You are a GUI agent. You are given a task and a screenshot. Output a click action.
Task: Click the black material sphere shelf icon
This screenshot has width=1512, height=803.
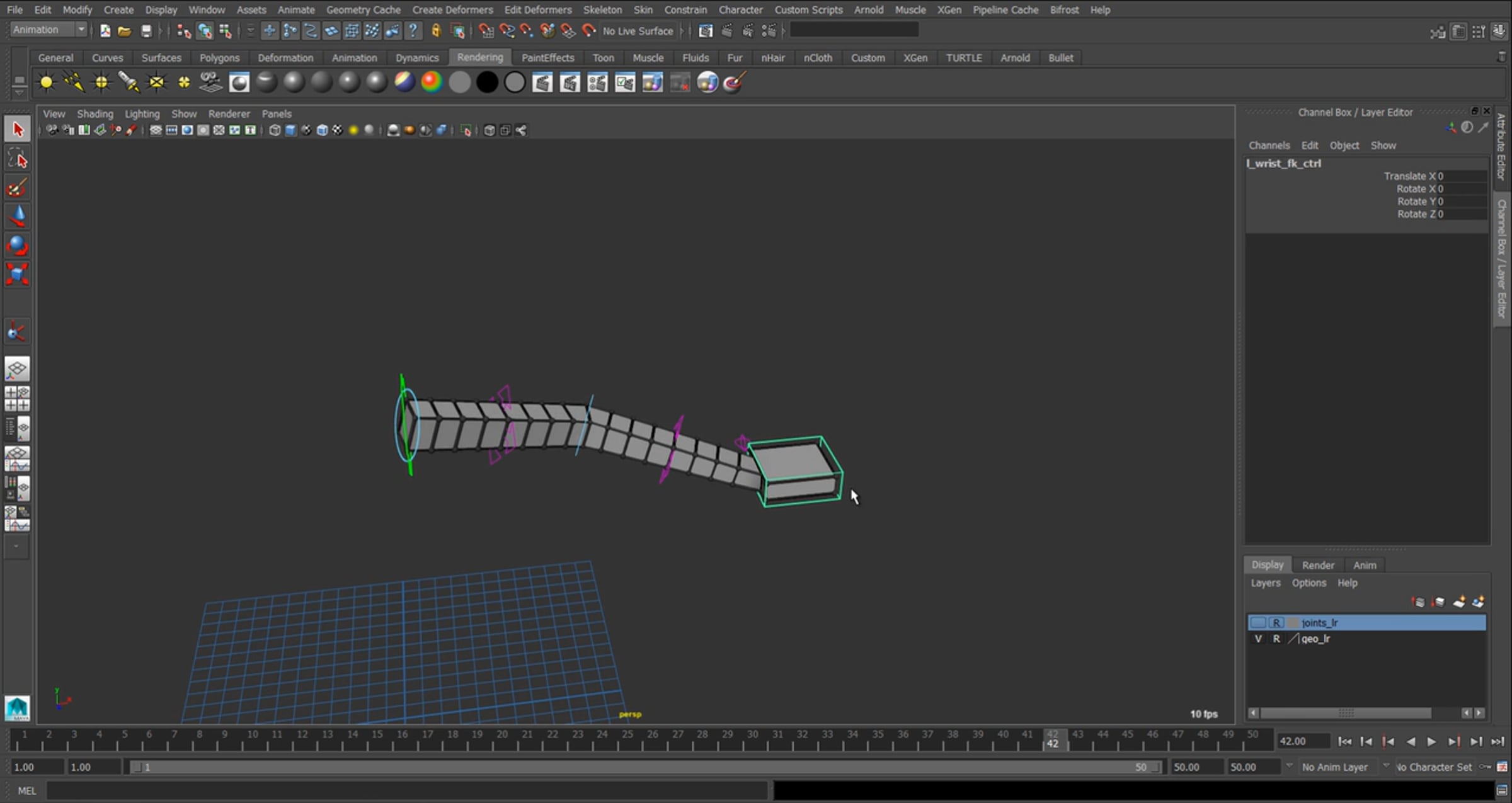487,83
